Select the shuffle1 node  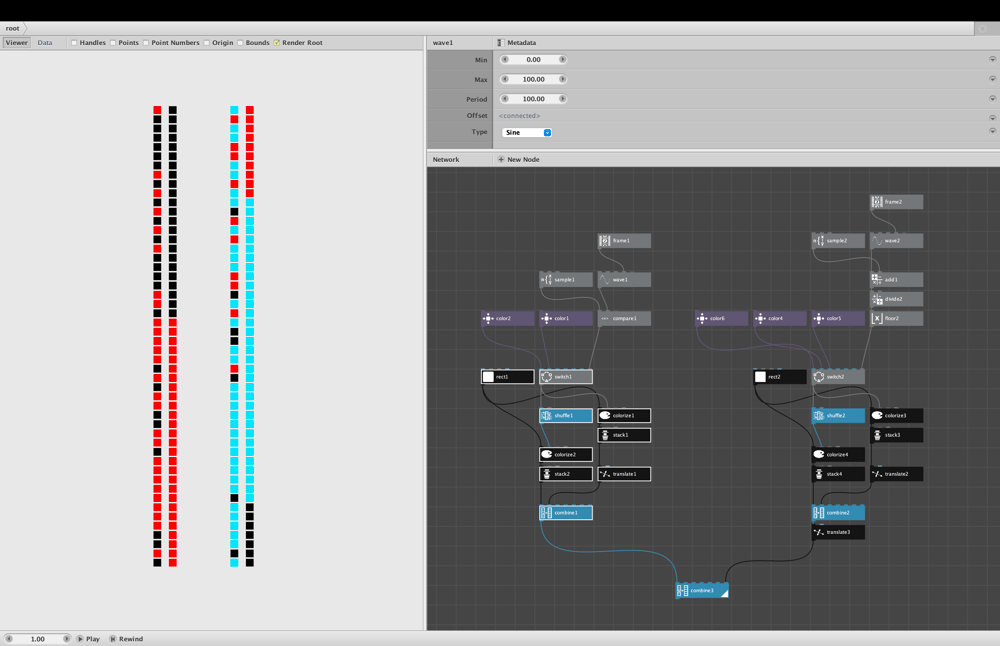tap(566, 416)
